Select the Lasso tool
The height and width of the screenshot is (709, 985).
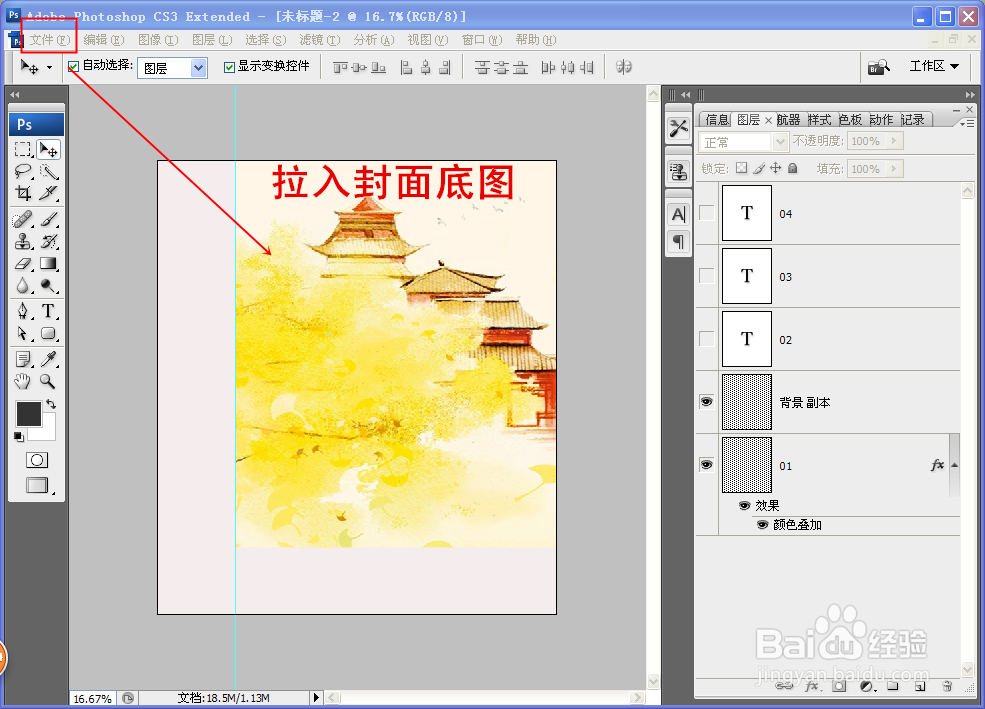tap(23, 171)
